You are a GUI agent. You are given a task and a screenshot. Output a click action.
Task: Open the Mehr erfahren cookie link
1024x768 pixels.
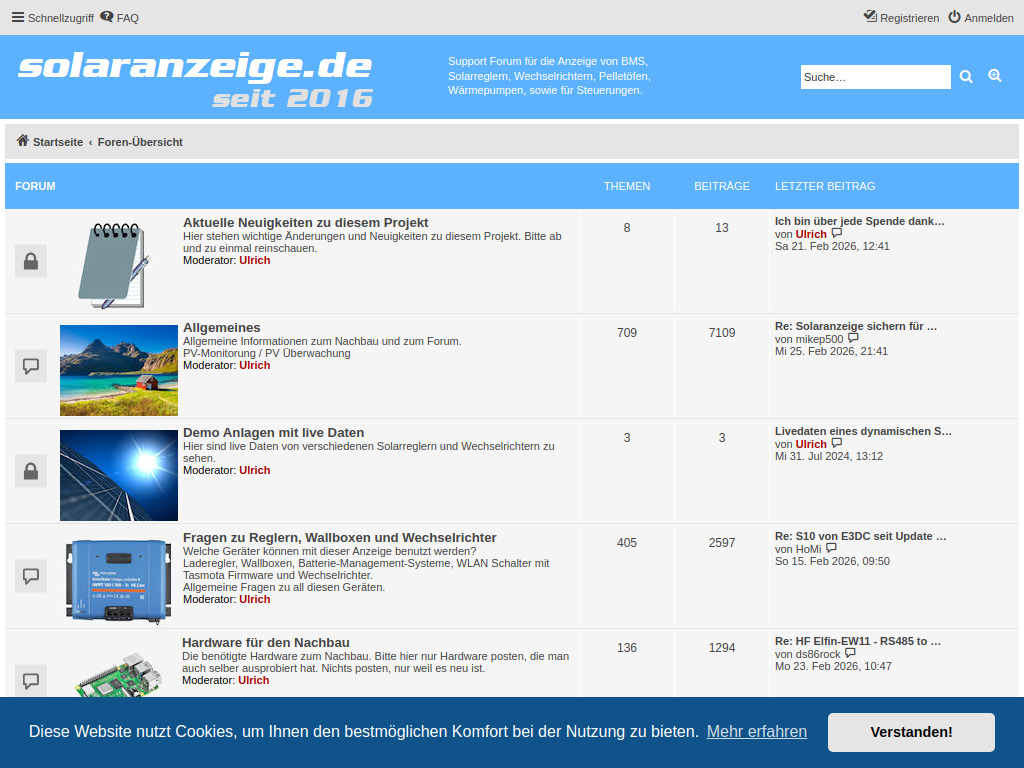pyautogui.click(x=757, y=731)
